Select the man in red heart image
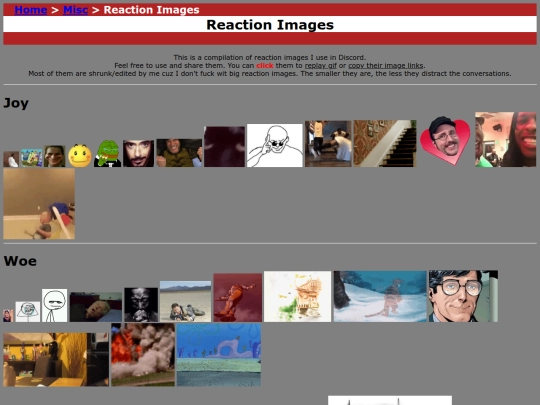 [x=446, y=141]
